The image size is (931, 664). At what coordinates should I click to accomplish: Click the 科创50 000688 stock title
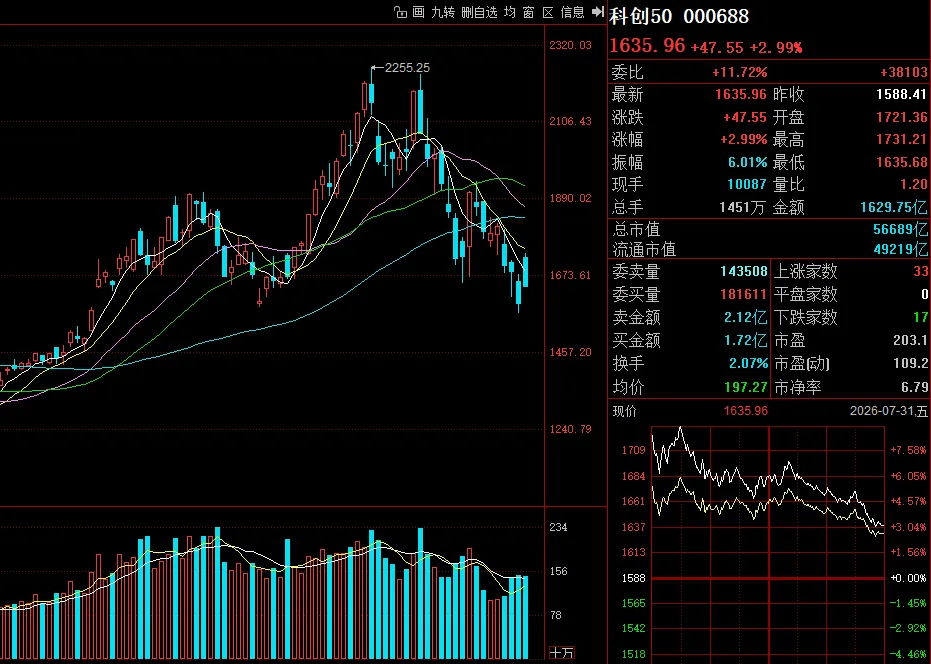tap(679, 16)
